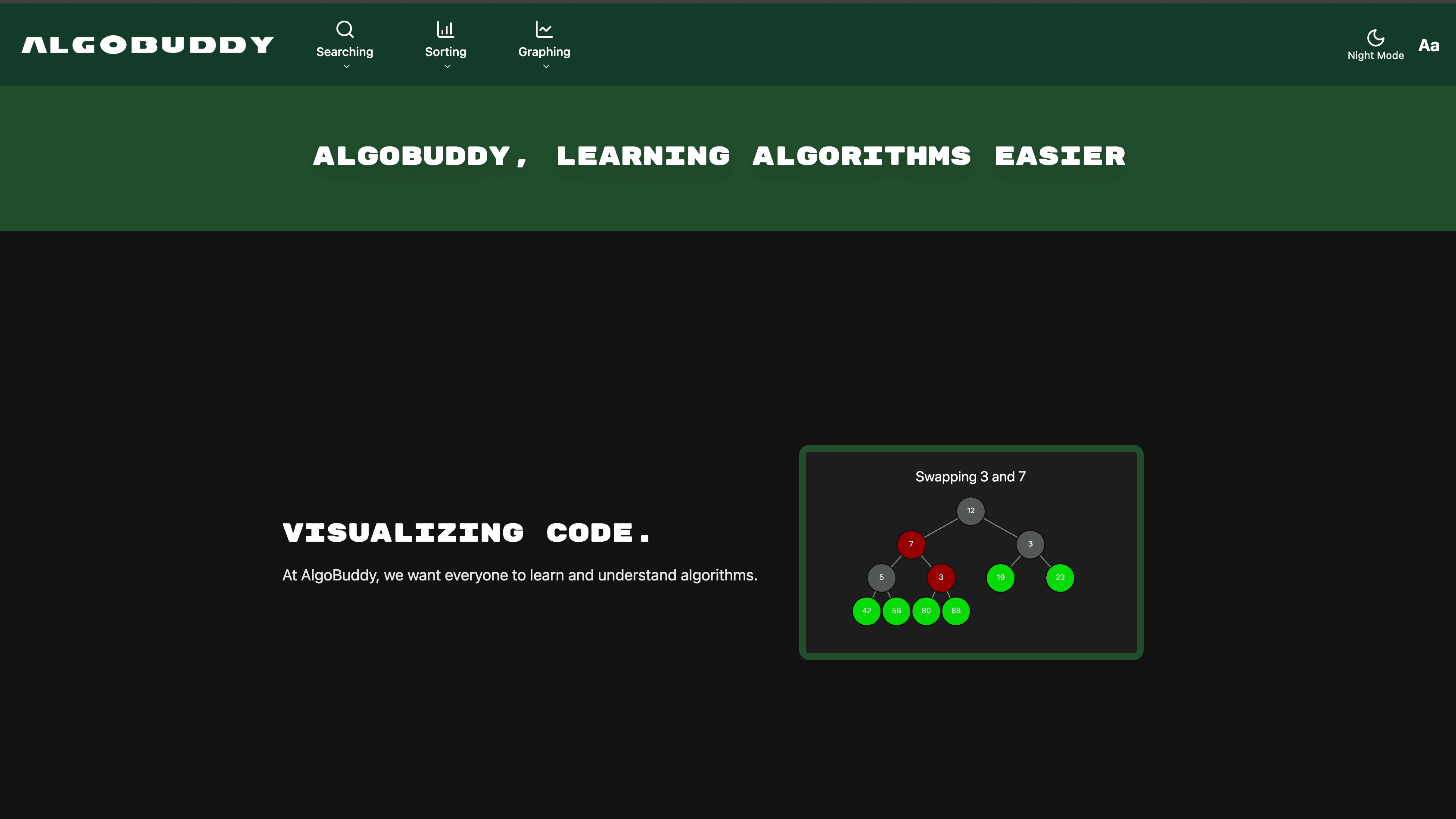Click the crescent moon icon
Viewport: 1456px width, 819px height.
coord(1375,38)
